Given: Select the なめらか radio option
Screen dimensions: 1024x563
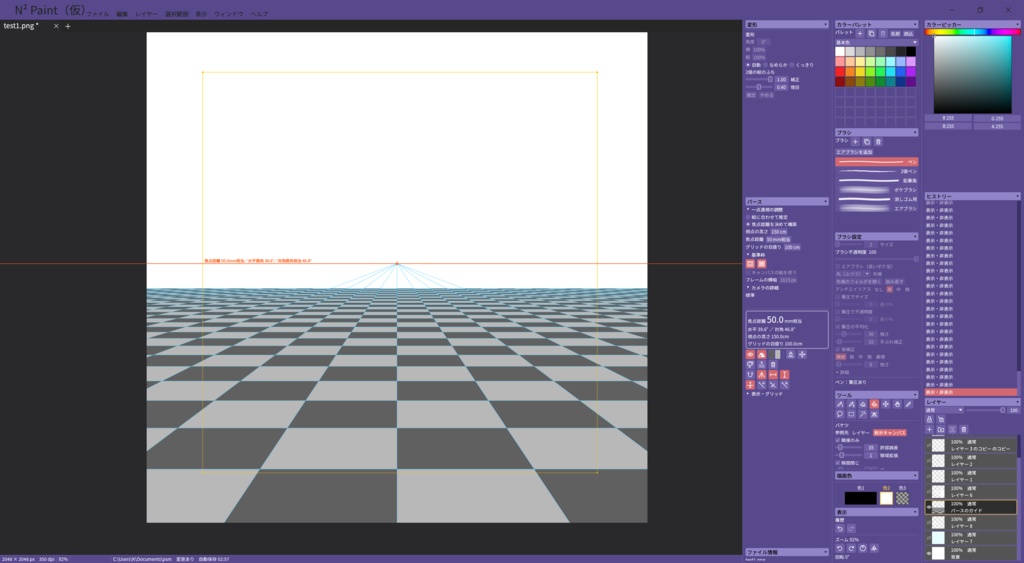Looking at the screenshot, I should point(776,65).
